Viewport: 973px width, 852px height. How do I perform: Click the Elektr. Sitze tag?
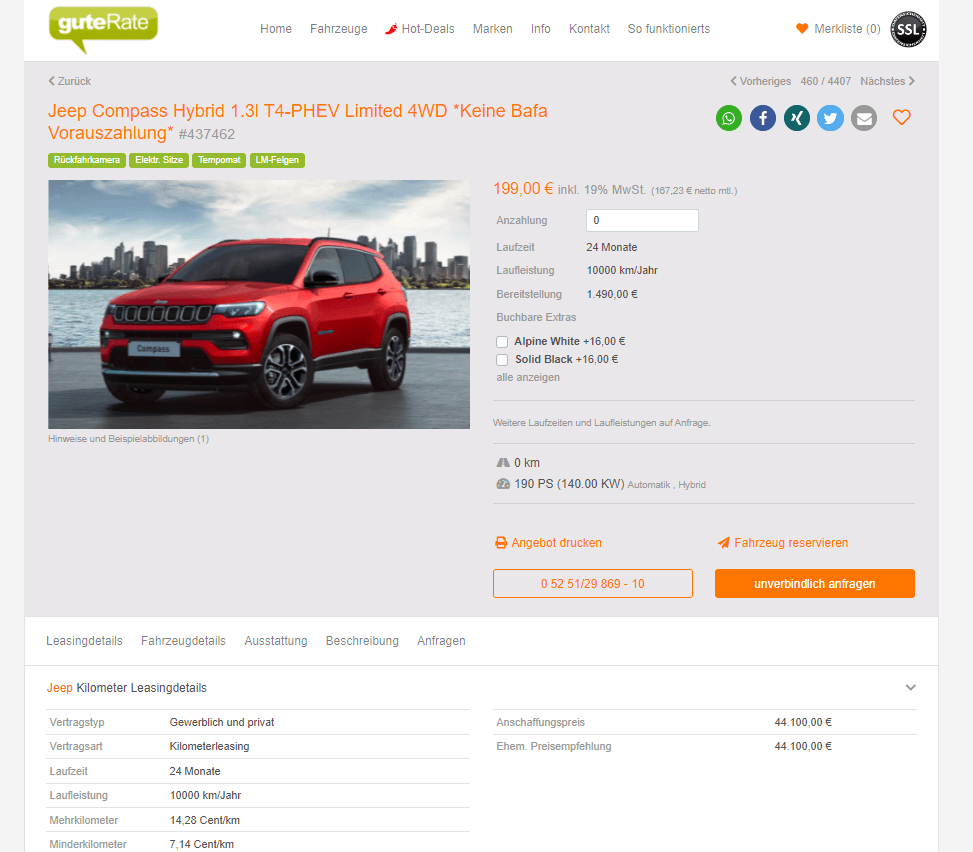point(159,160)
